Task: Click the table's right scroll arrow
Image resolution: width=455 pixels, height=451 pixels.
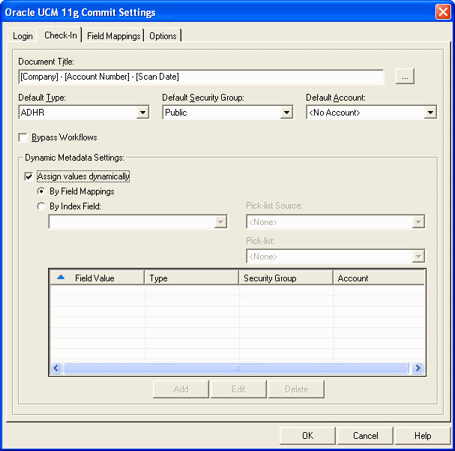Action: [417, 368]
